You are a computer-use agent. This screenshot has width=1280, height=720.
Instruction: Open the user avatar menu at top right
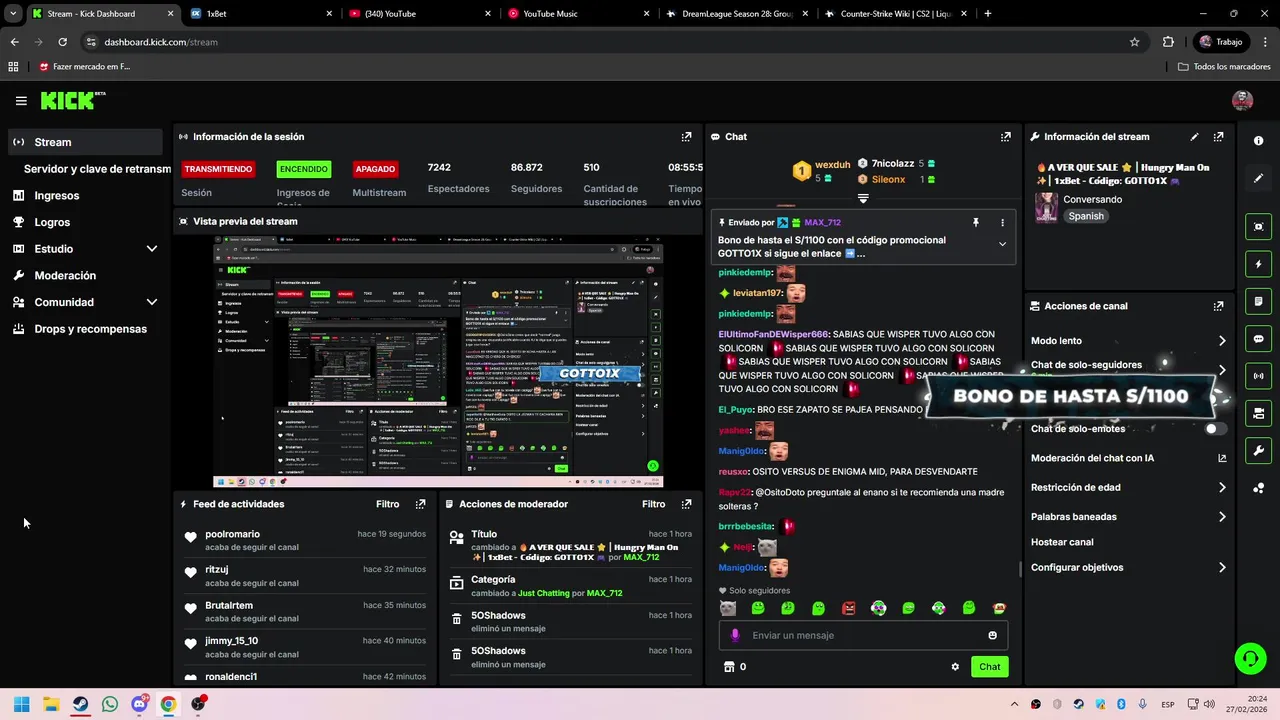[1242, 100]
